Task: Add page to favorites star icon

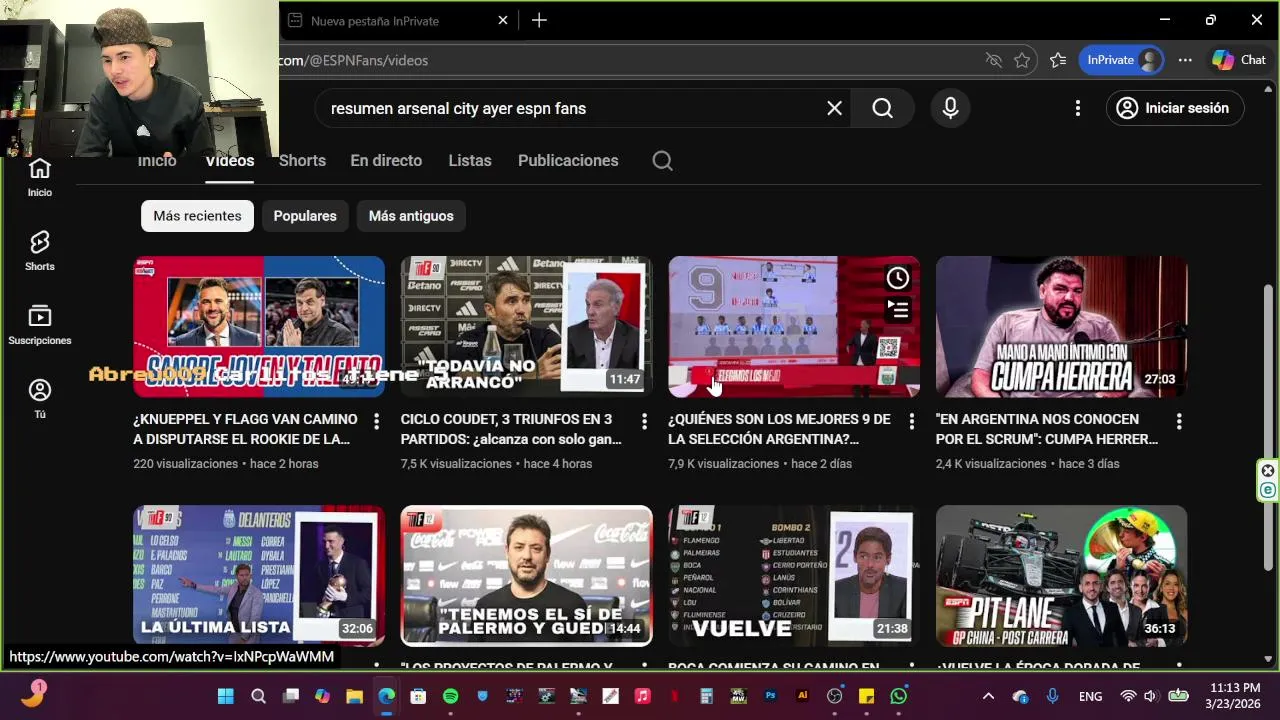Action: [x=1021, y=60]
